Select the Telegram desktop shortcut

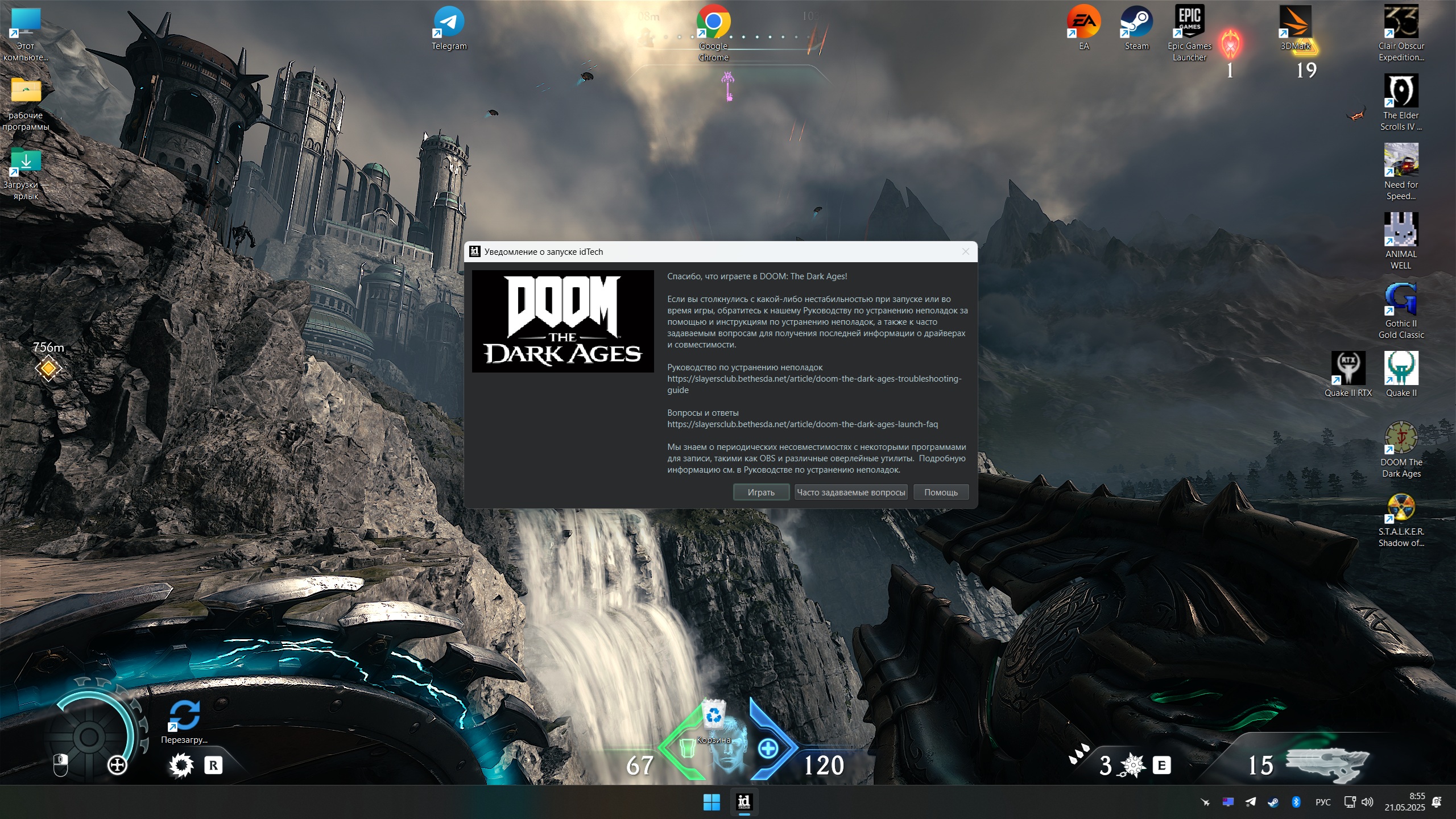449,28
